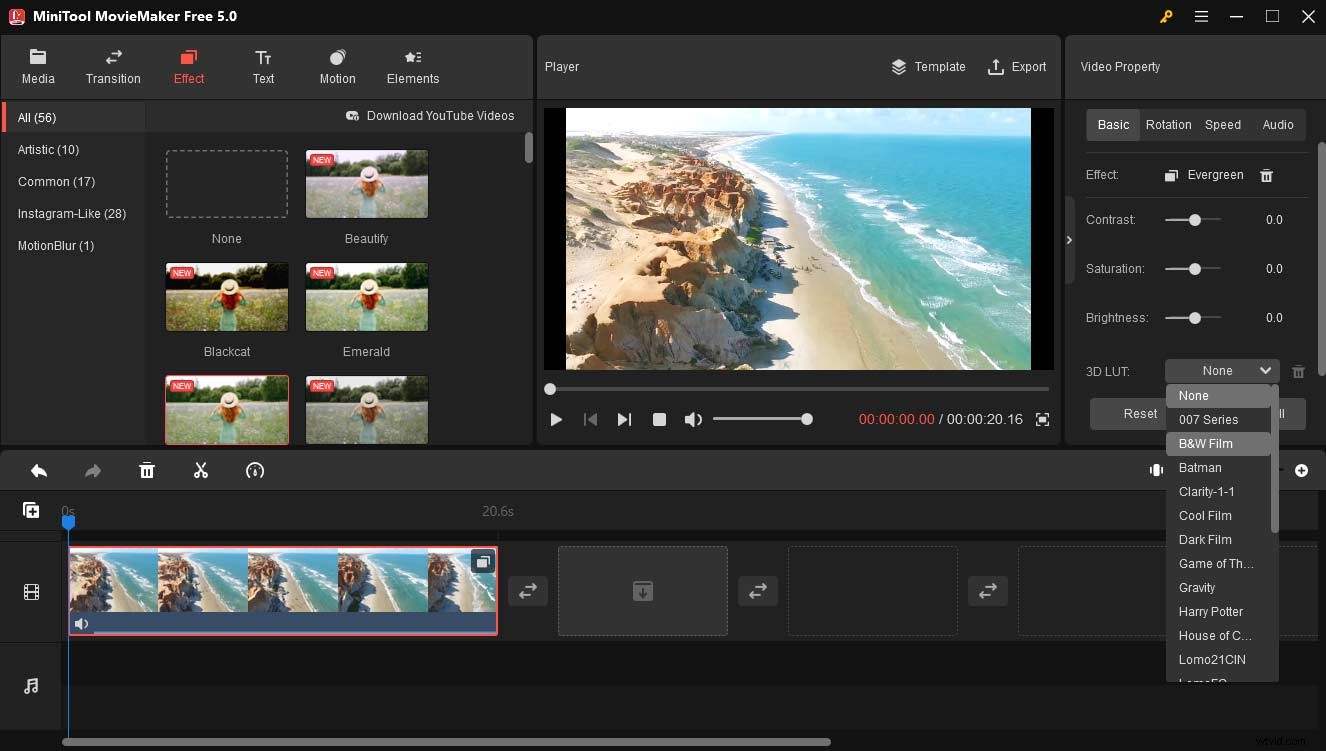Zoom the timeline with the plus icon

(1302, 470)
